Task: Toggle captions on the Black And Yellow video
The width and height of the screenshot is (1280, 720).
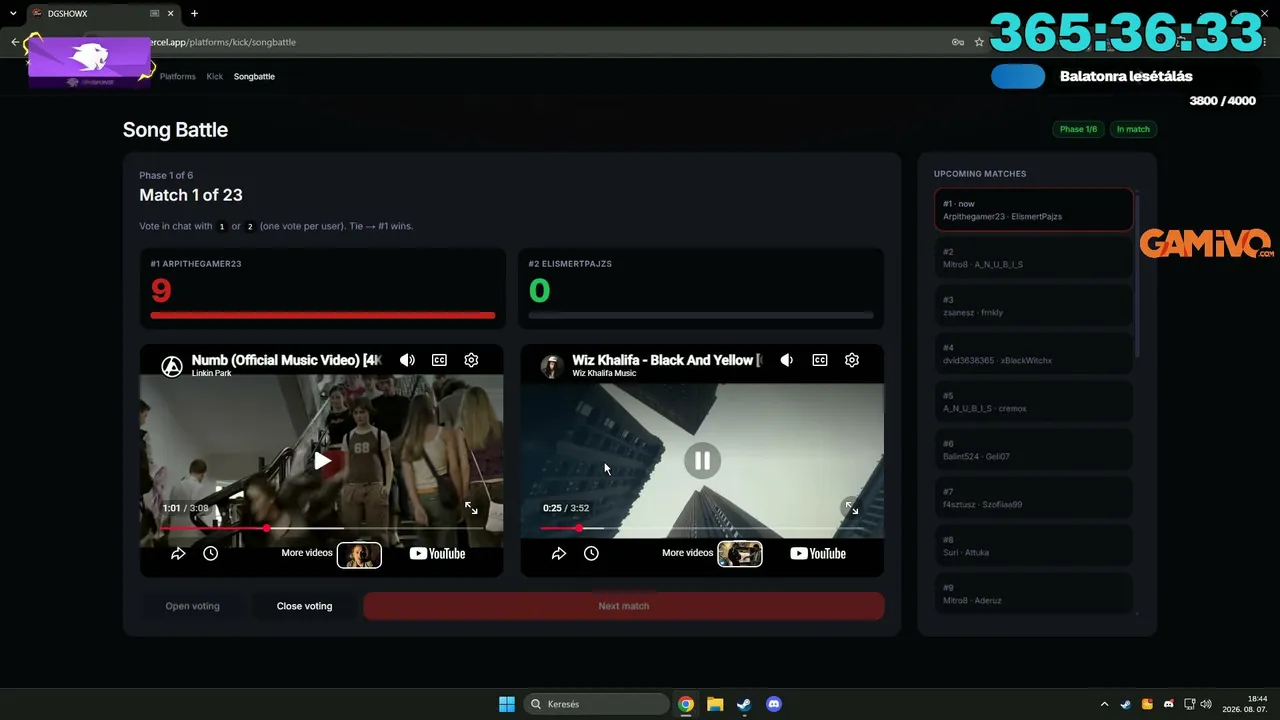Action: 820,360
